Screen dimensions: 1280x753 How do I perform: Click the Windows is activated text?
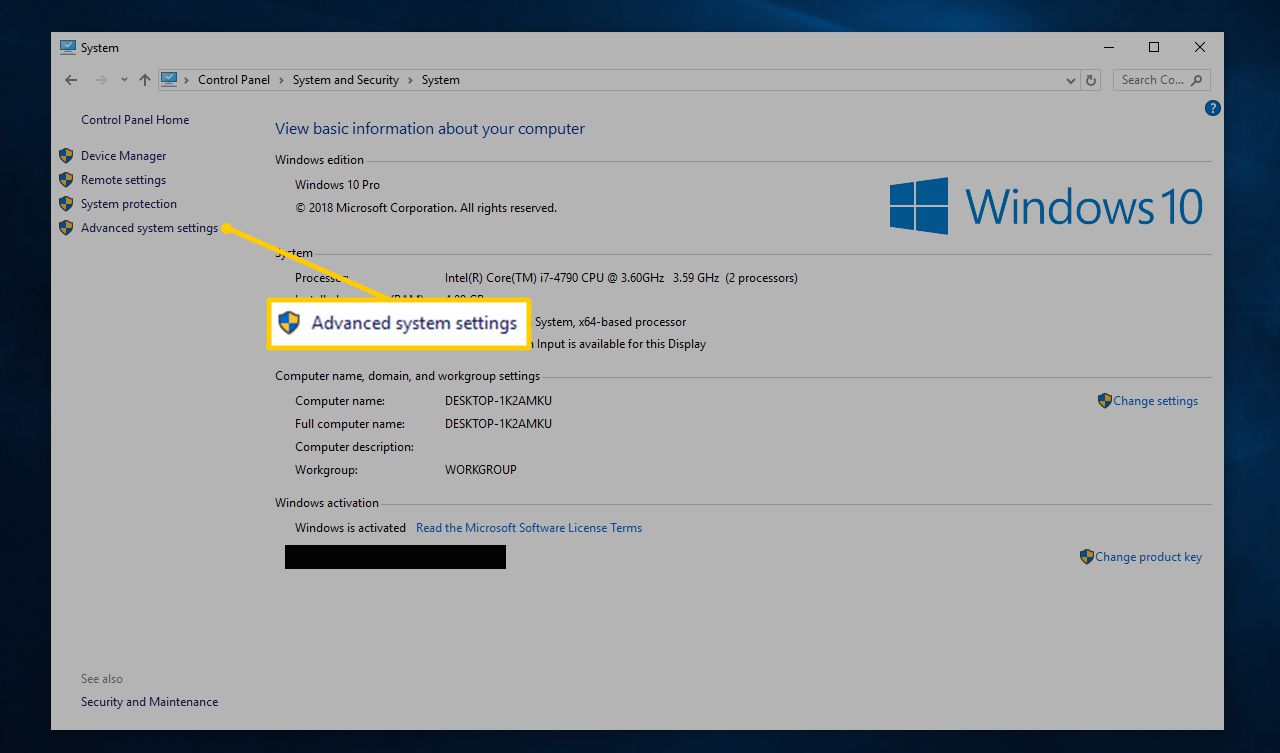(x=350, y=528)
